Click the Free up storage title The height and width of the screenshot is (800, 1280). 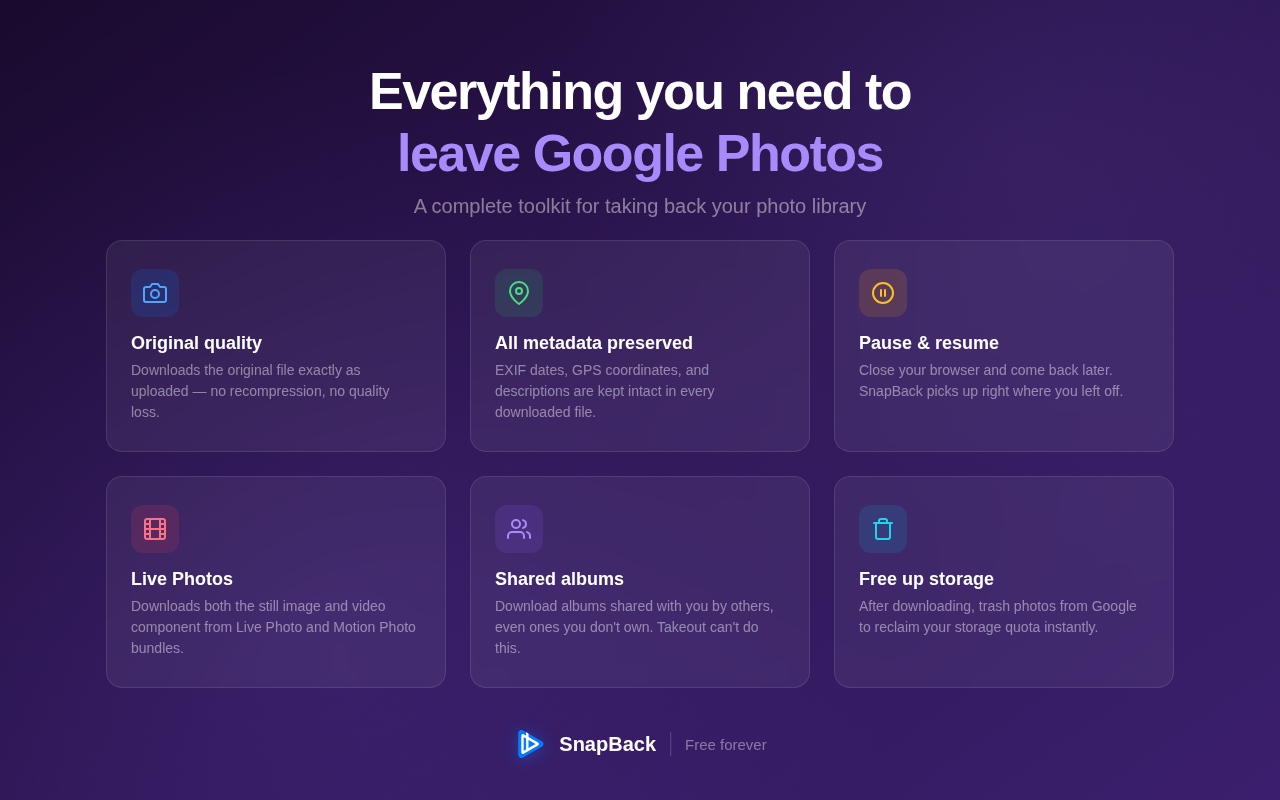pyautogui.click(x=926, y=579)
